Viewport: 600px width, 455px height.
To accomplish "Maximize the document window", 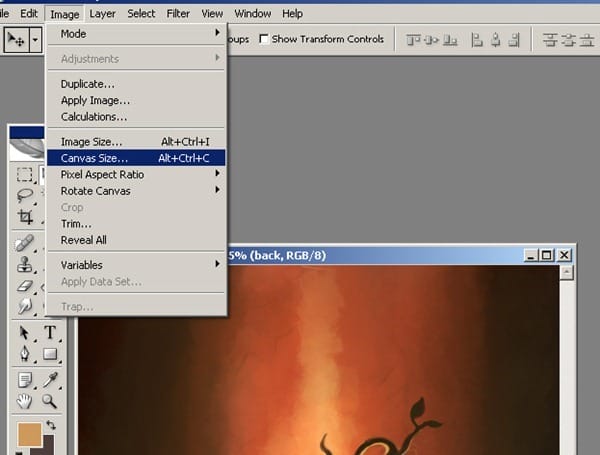I will [x=547, y=255].
